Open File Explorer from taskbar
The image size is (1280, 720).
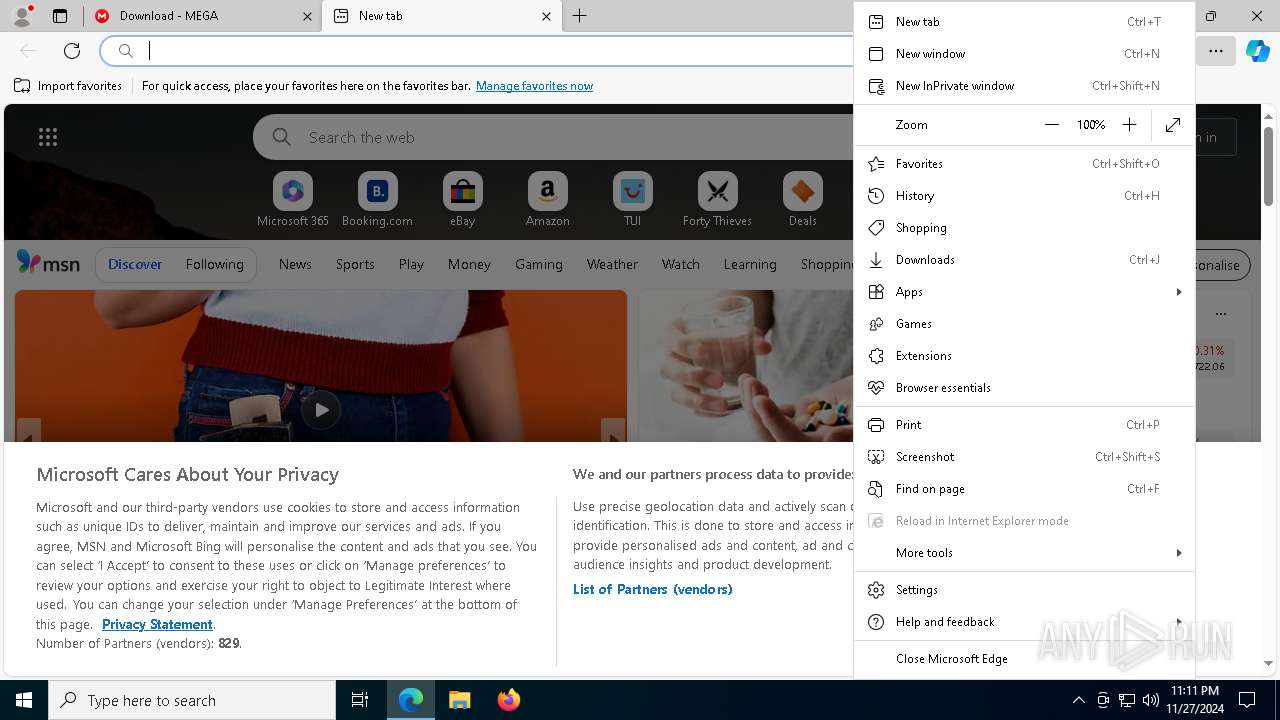coord(459,700)
